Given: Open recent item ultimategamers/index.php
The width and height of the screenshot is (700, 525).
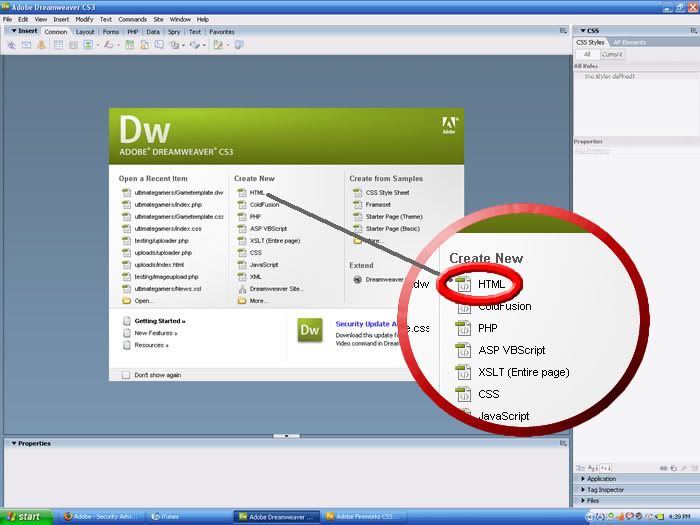Looking at the screenshot, I should (168, 204).
